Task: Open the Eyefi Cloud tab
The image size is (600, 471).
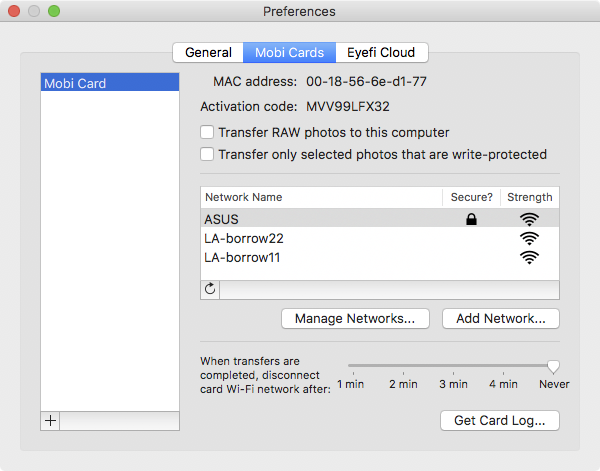Action: pyautogui.click(x=381, y=53)
